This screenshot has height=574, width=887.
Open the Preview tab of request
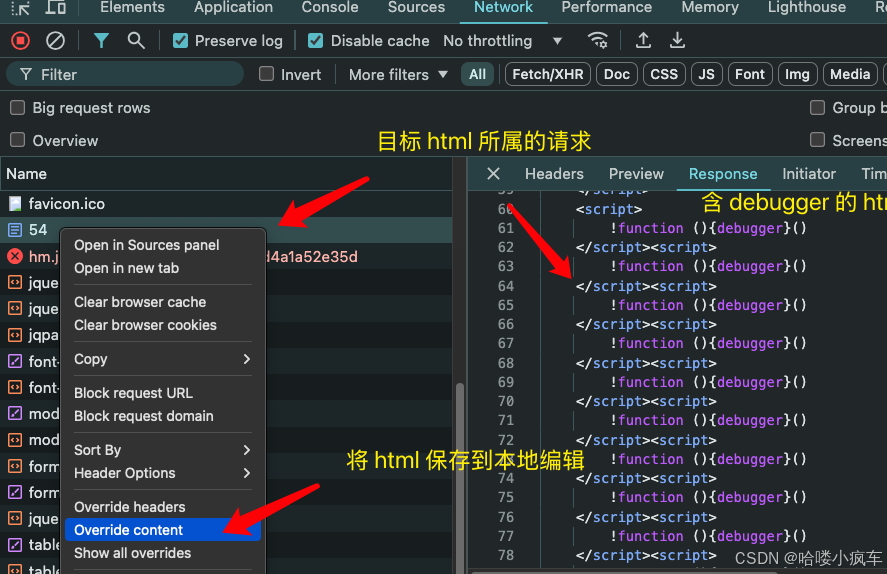coord(636,174)
